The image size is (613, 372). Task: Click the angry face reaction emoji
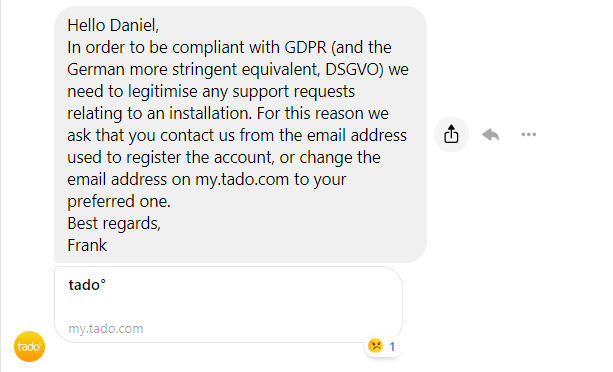coord(376,346)
